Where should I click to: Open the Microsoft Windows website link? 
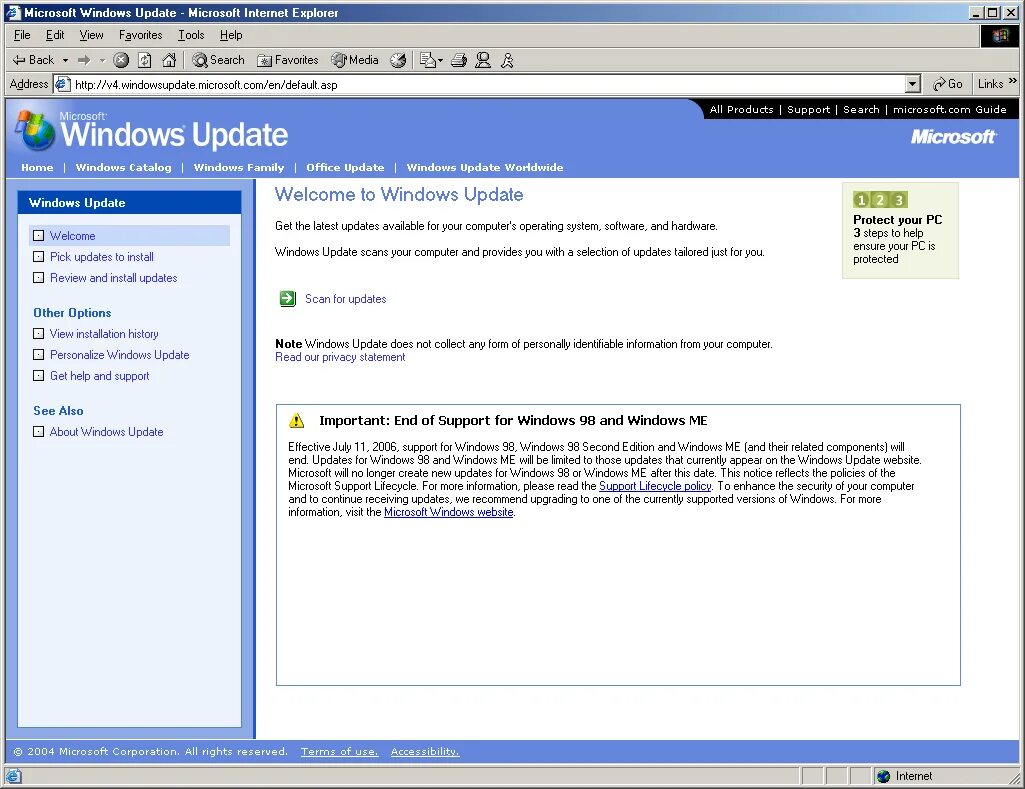click(448, 512)
